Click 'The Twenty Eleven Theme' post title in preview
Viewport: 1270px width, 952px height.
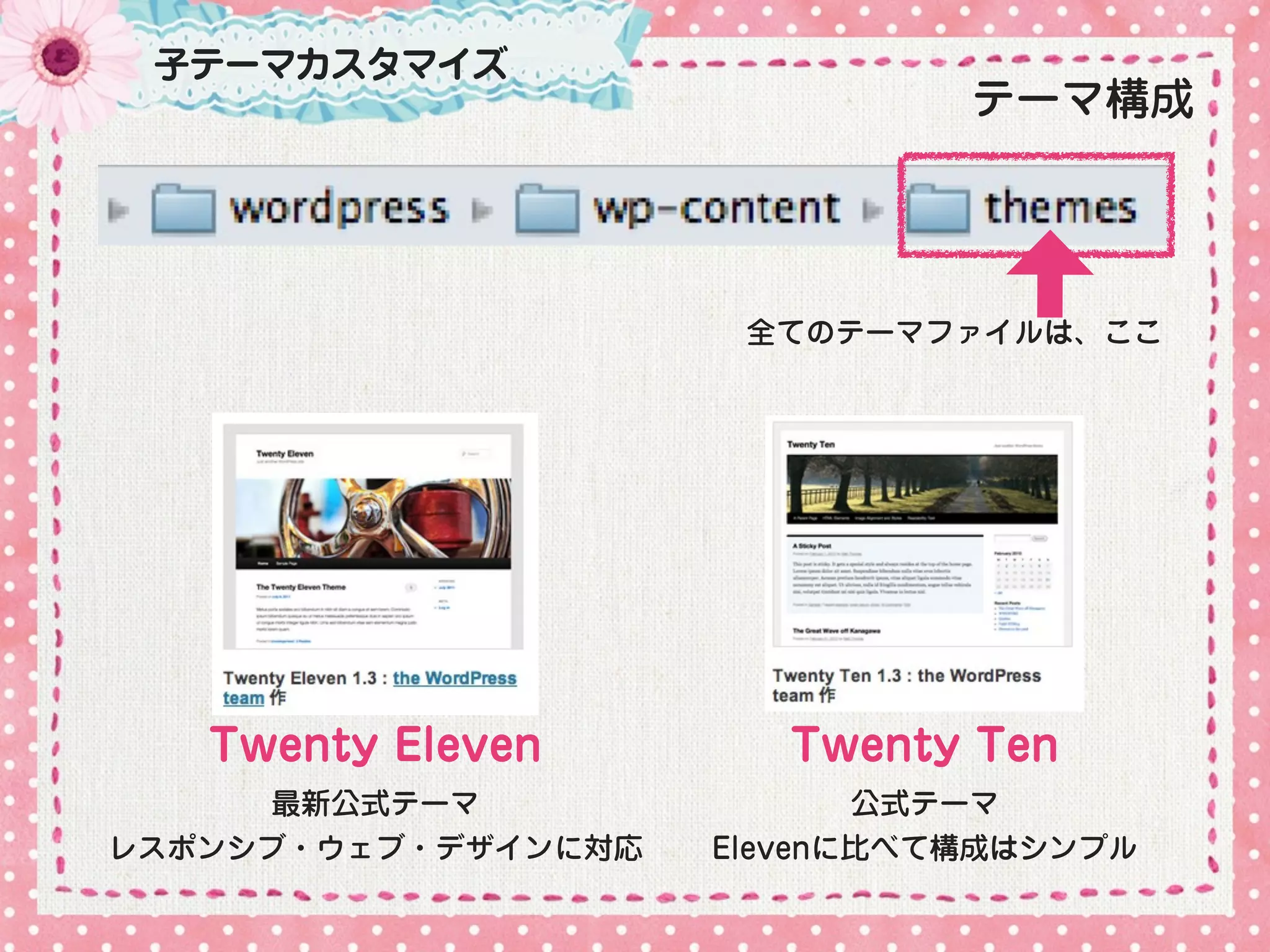pyautogui.click(x=301, y=587)
